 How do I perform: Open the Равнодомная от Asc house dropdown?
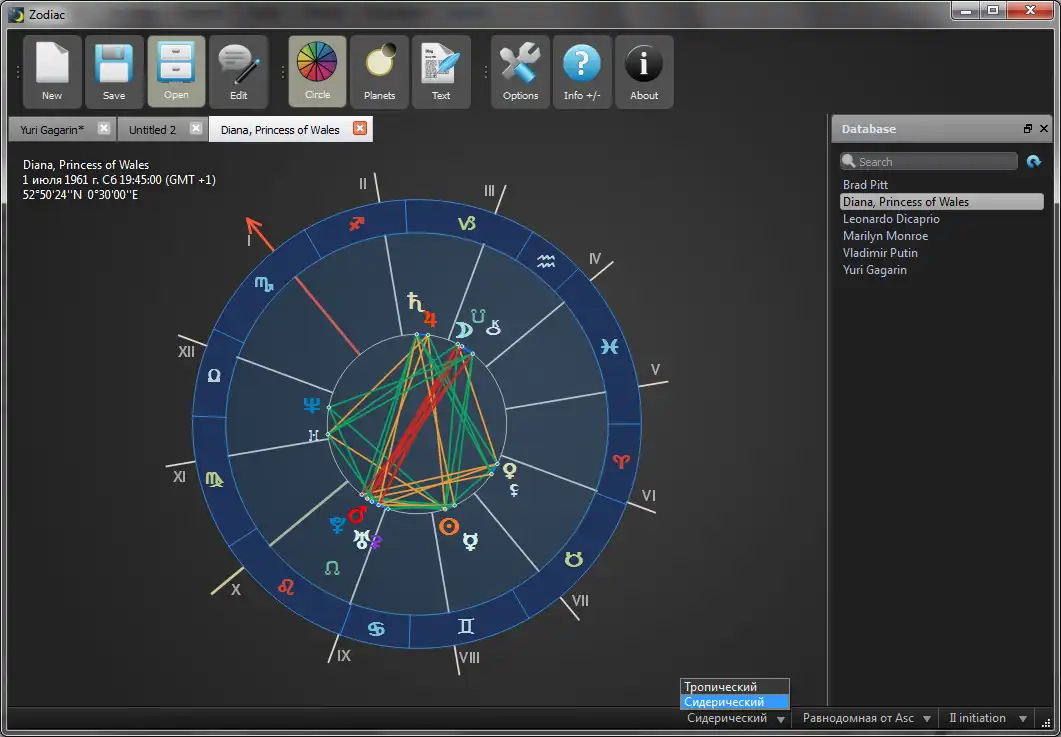click(x=866, y=718)
